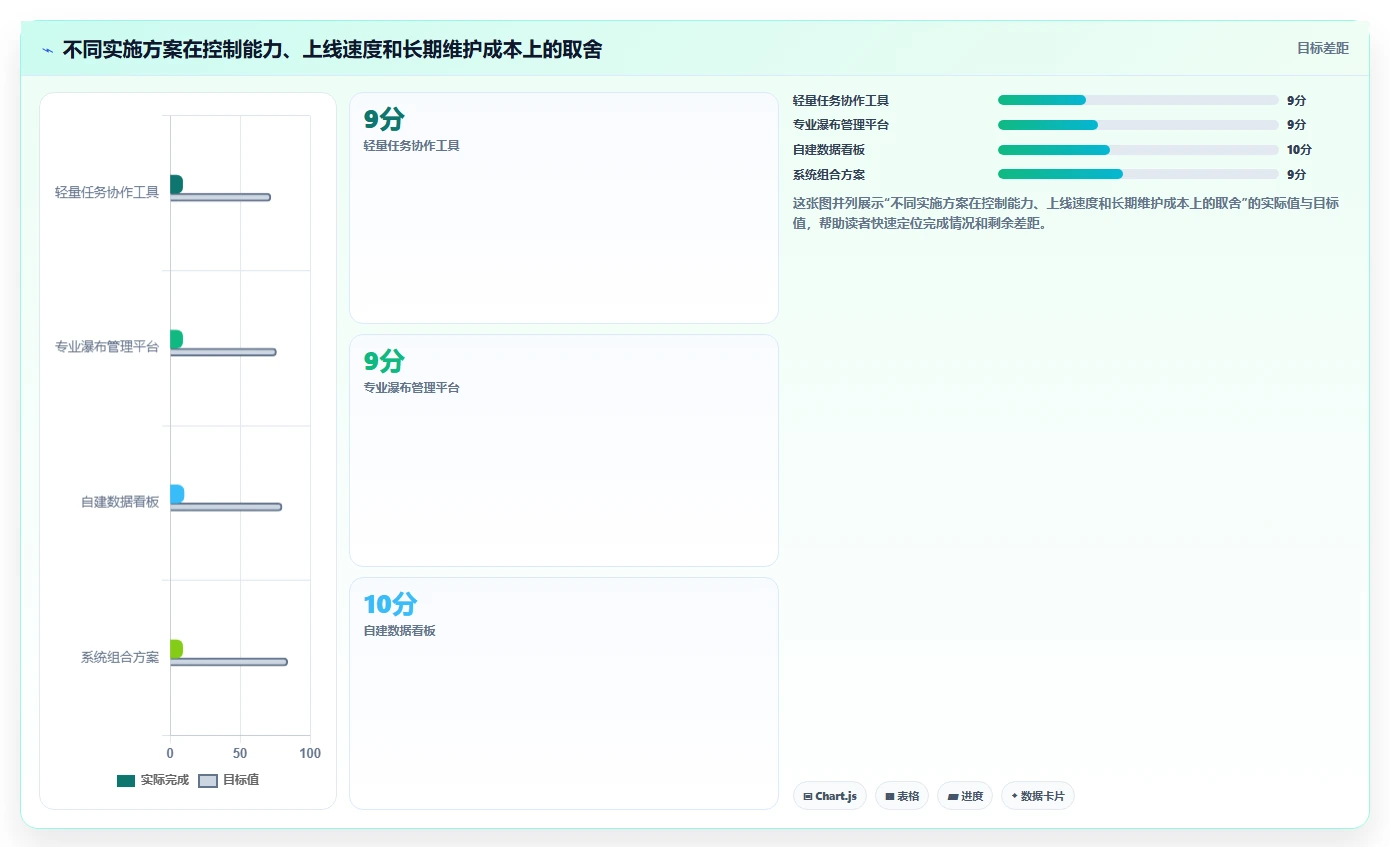Click the 9分 value after the 系统组合方案 progress bar

pyautogui.click(x=1296, y=174)
